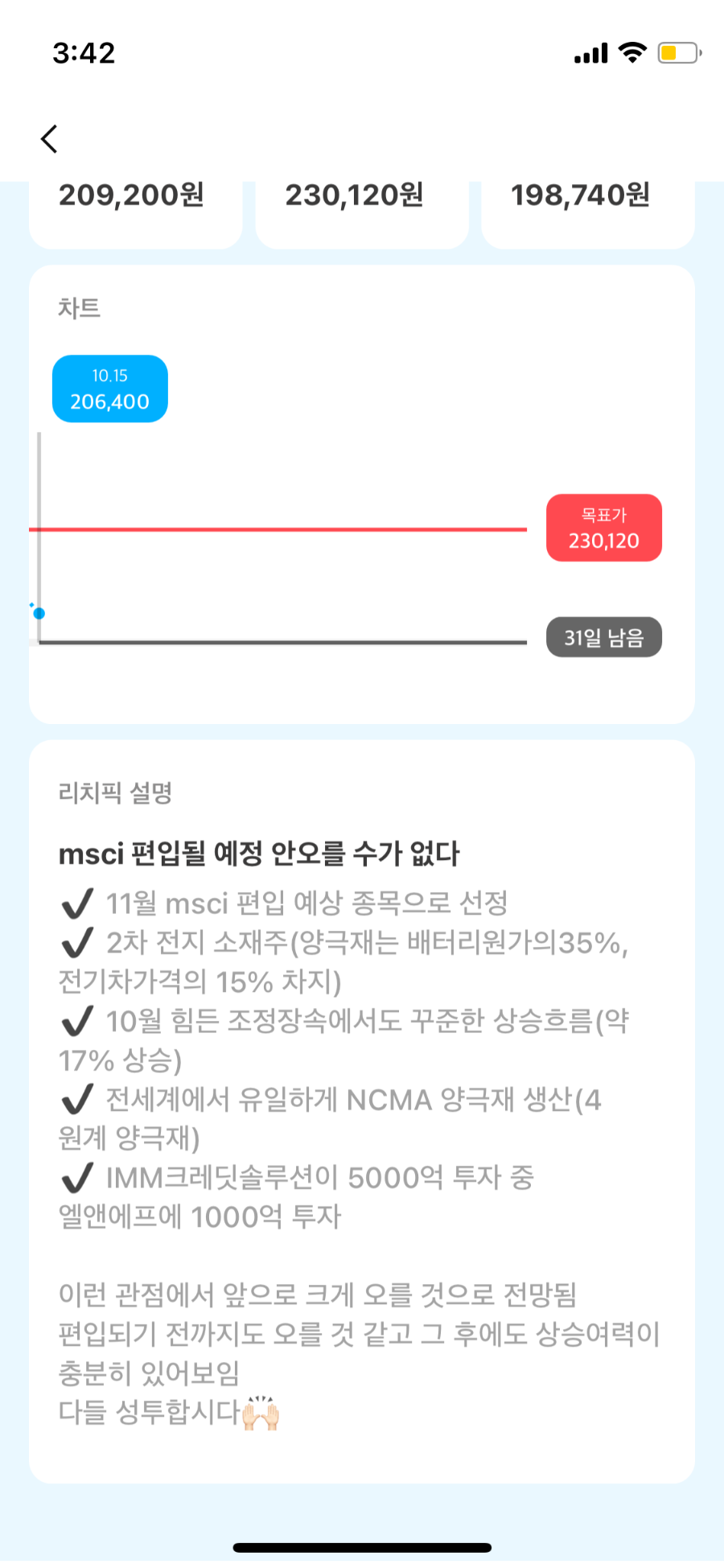Tap the back arrow icon
Screen dimensions: 724x1568
pyautogui.click(x=49, y=138)
